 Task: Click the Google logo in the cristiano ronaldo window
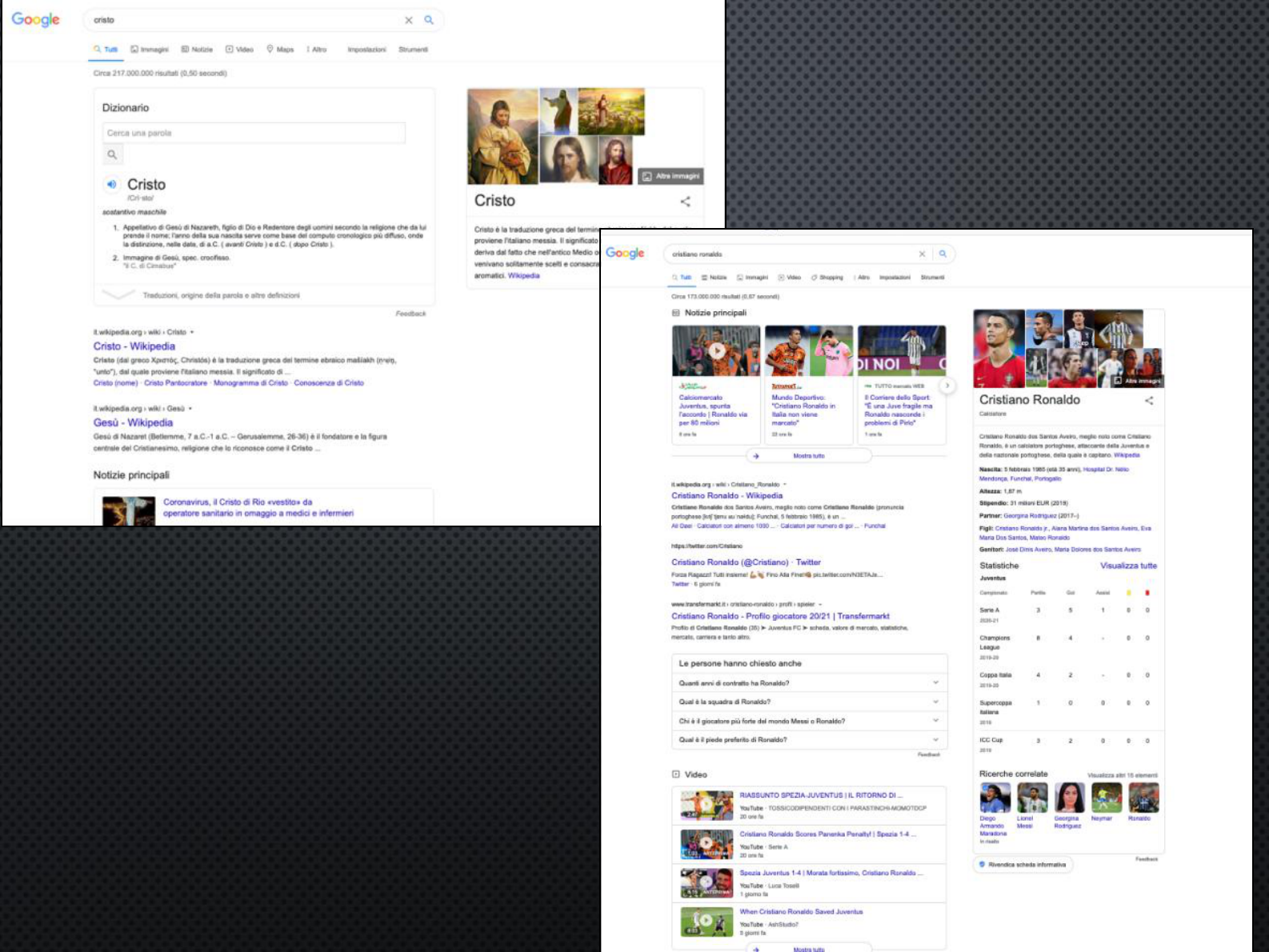point(625,253)
